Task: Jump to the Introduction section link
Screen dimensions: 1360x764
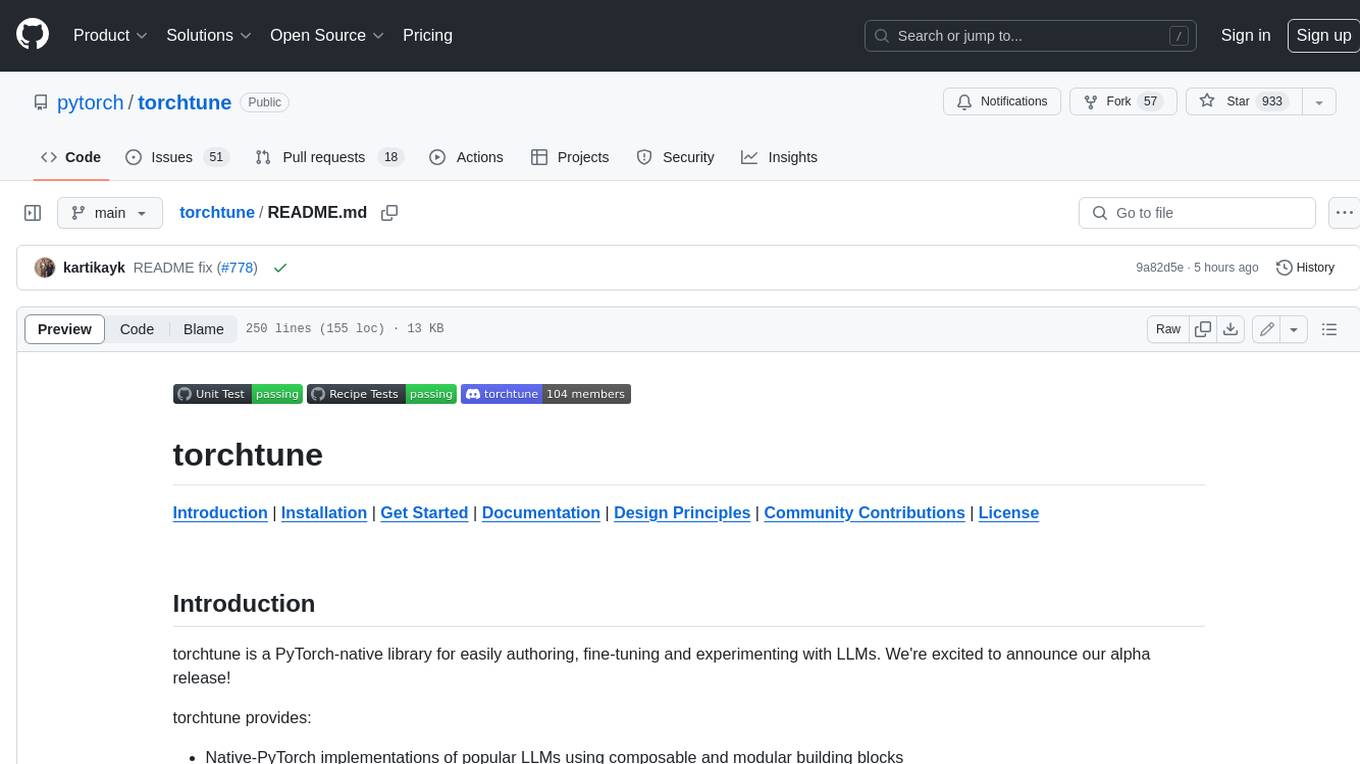Action: coord(220,513)
